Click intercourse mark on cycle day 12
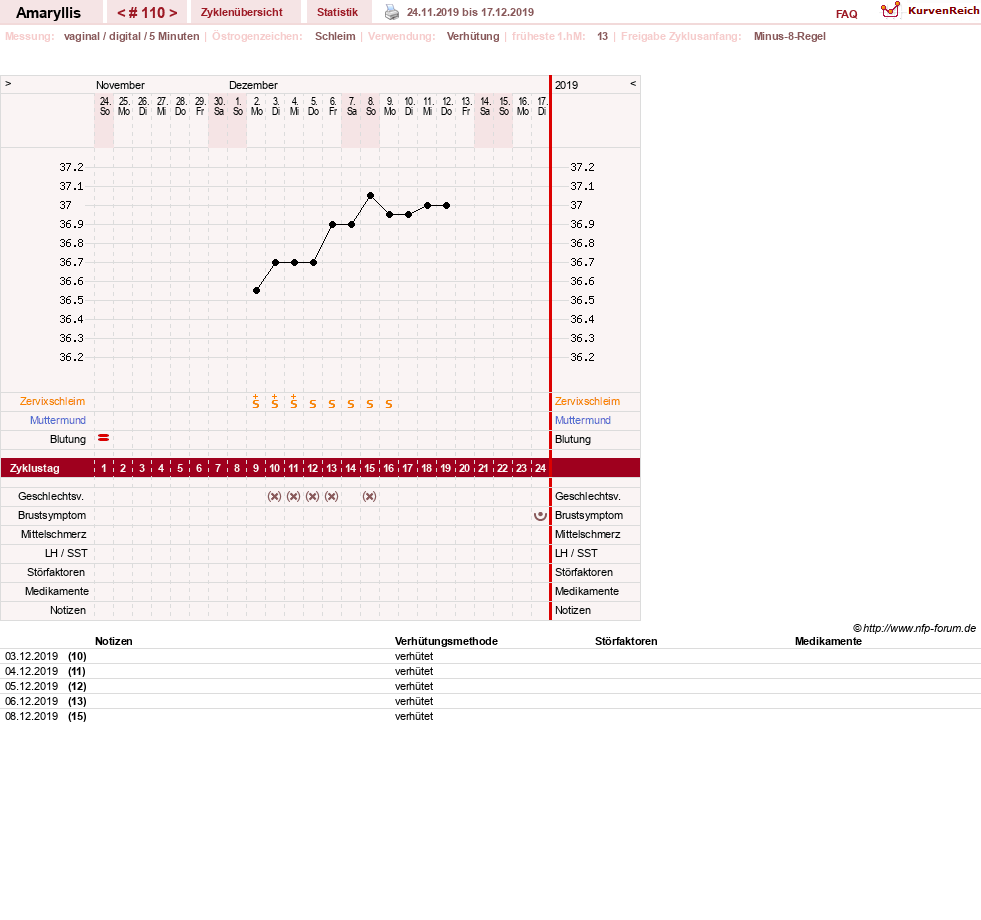The width and height of the screenshot is (981, 920). [x=313, y=496]
